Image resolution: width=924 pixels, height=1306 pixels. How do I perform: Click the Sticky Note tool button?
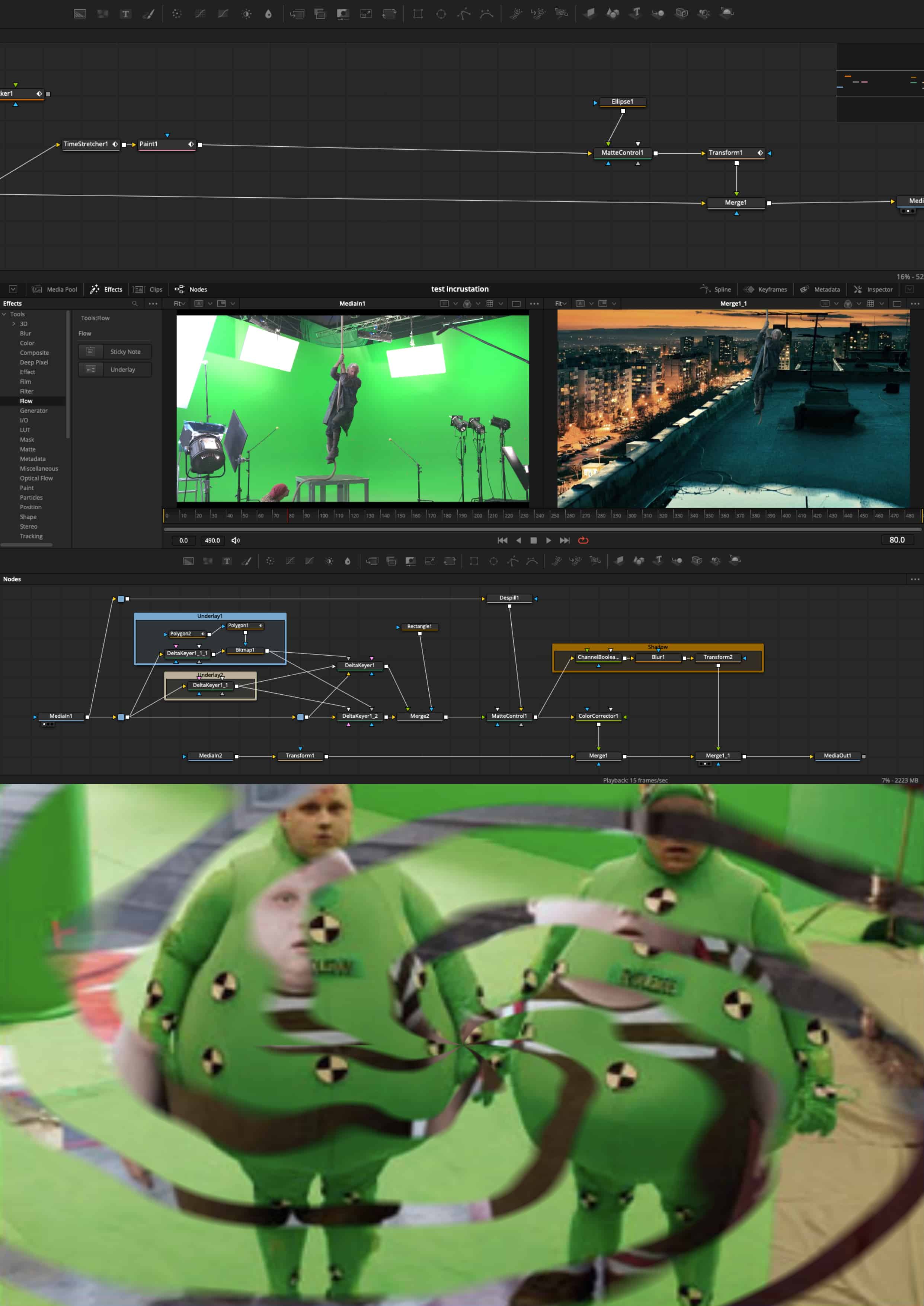click(115, 352)
